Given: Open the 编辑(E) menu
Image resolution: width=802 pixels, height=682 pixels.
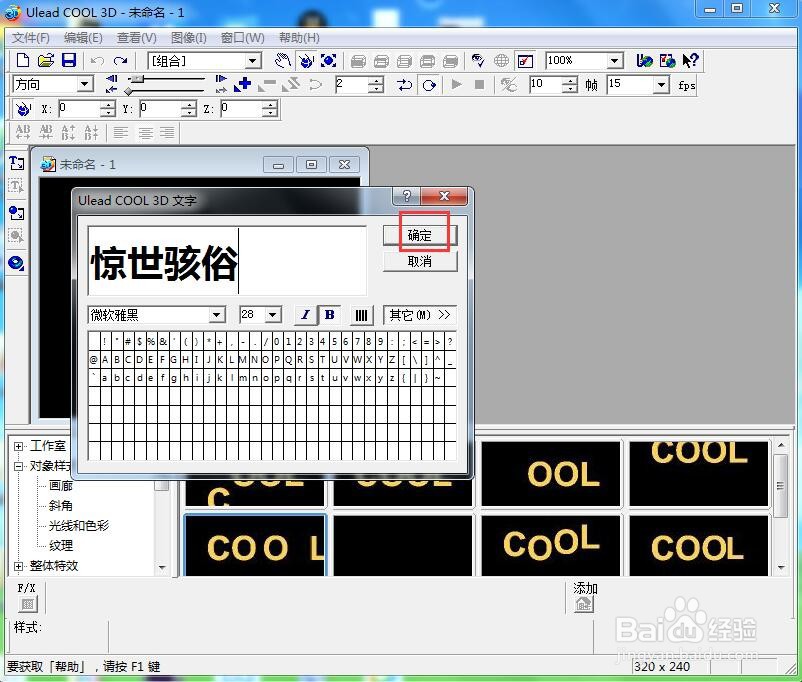Looking at the screenshot, I should (x=83, y=38).
